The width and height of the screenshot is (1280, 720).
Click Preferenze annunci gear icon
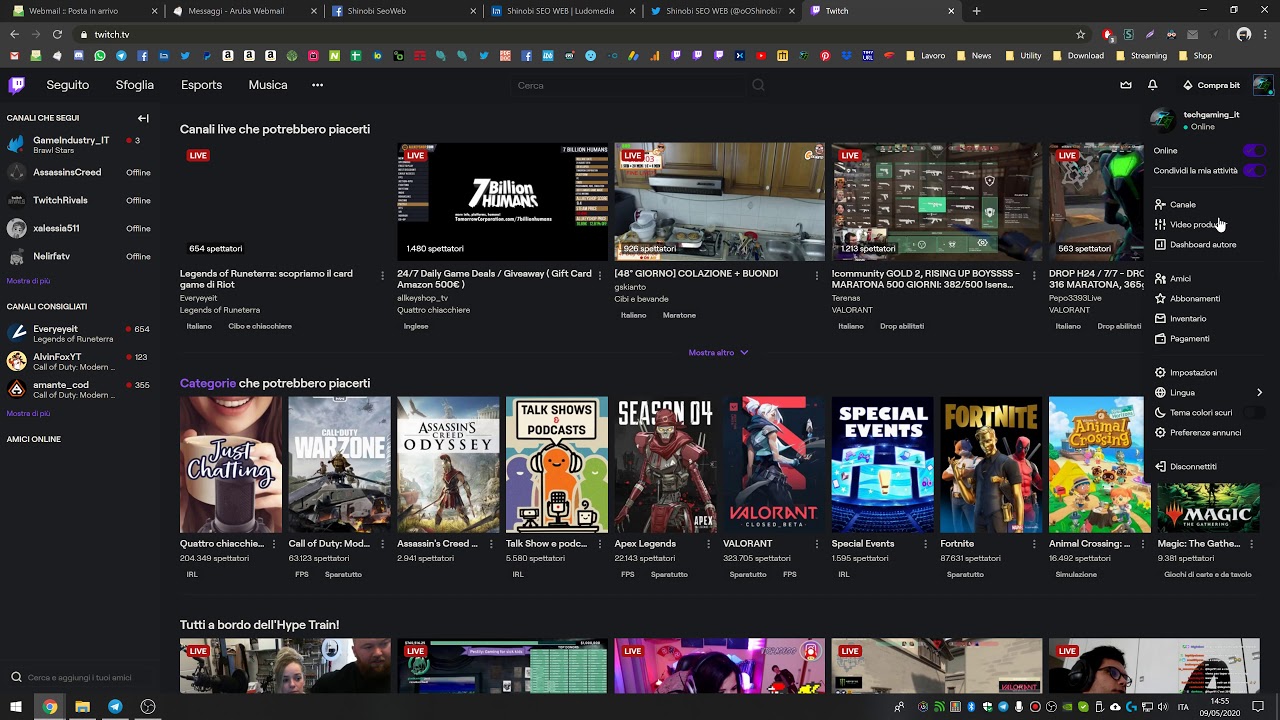pos(1160,432)
